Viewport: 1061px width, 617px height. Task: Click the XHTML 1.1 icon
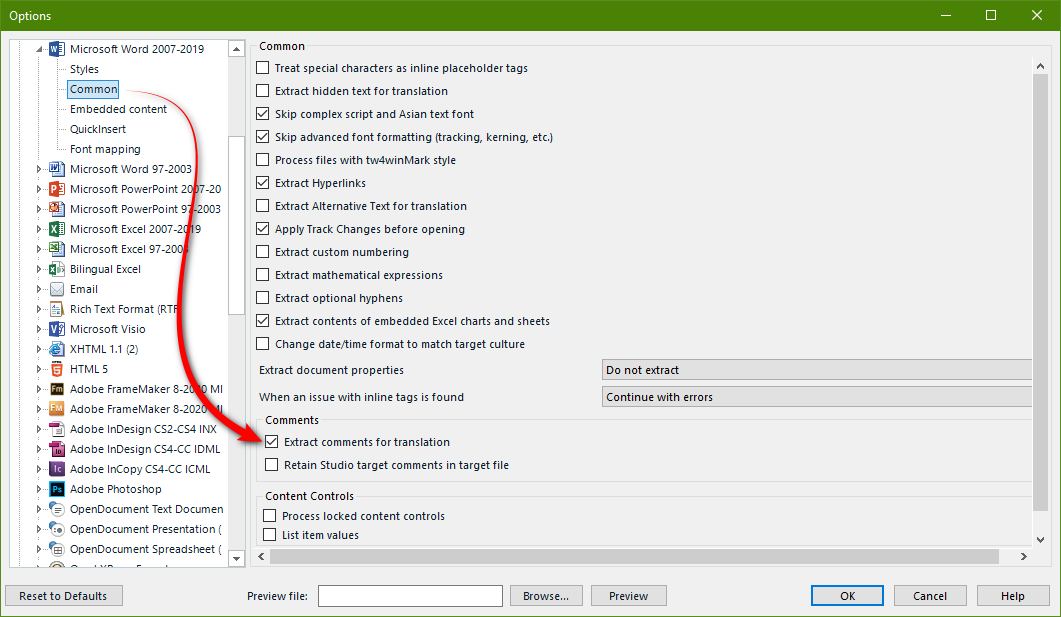pyautogui.click(x=57, y=349)
